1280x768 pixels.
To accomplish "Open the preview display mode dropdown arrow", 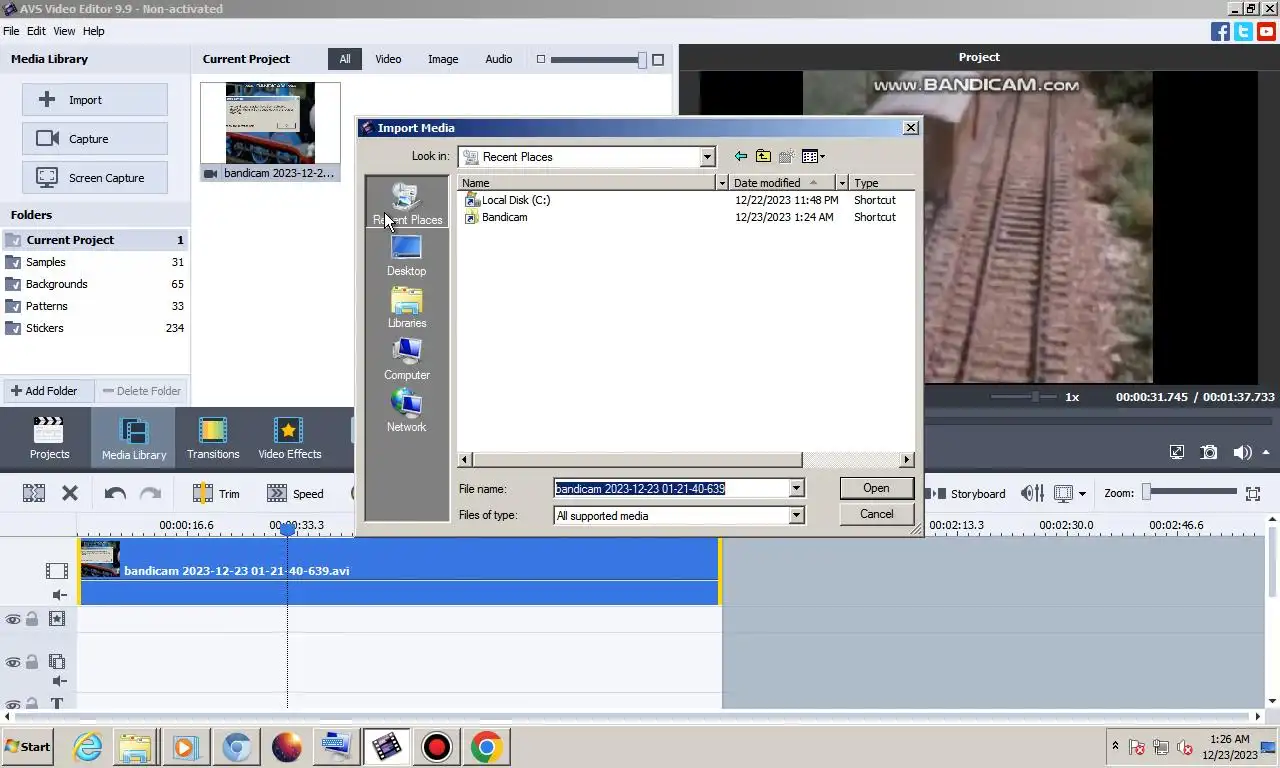I will [x=1082, y=494].
